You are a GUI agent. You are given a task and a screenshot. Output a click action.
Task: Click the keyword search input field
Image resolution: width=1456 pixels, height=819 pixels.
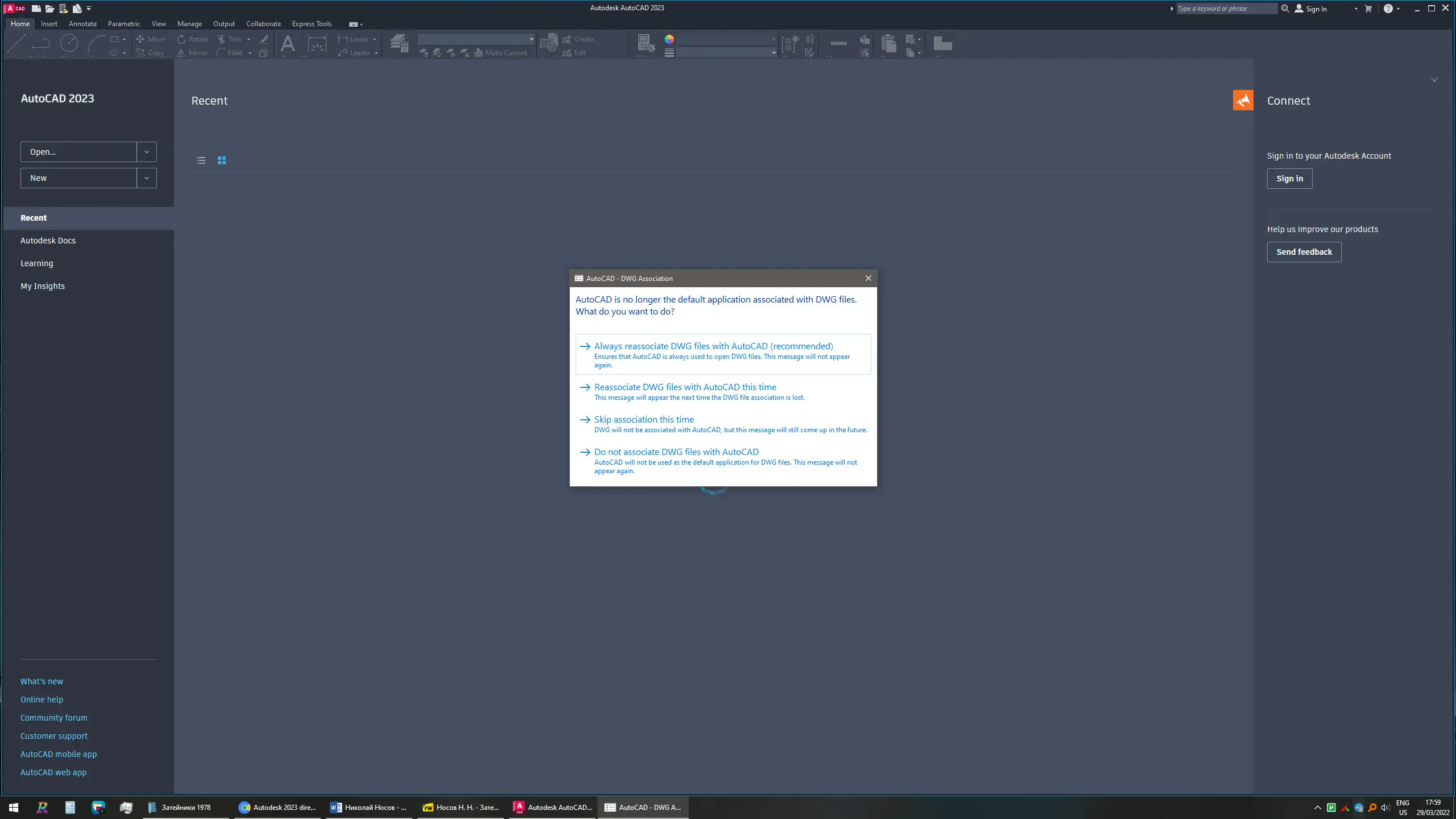[1226, 9]
